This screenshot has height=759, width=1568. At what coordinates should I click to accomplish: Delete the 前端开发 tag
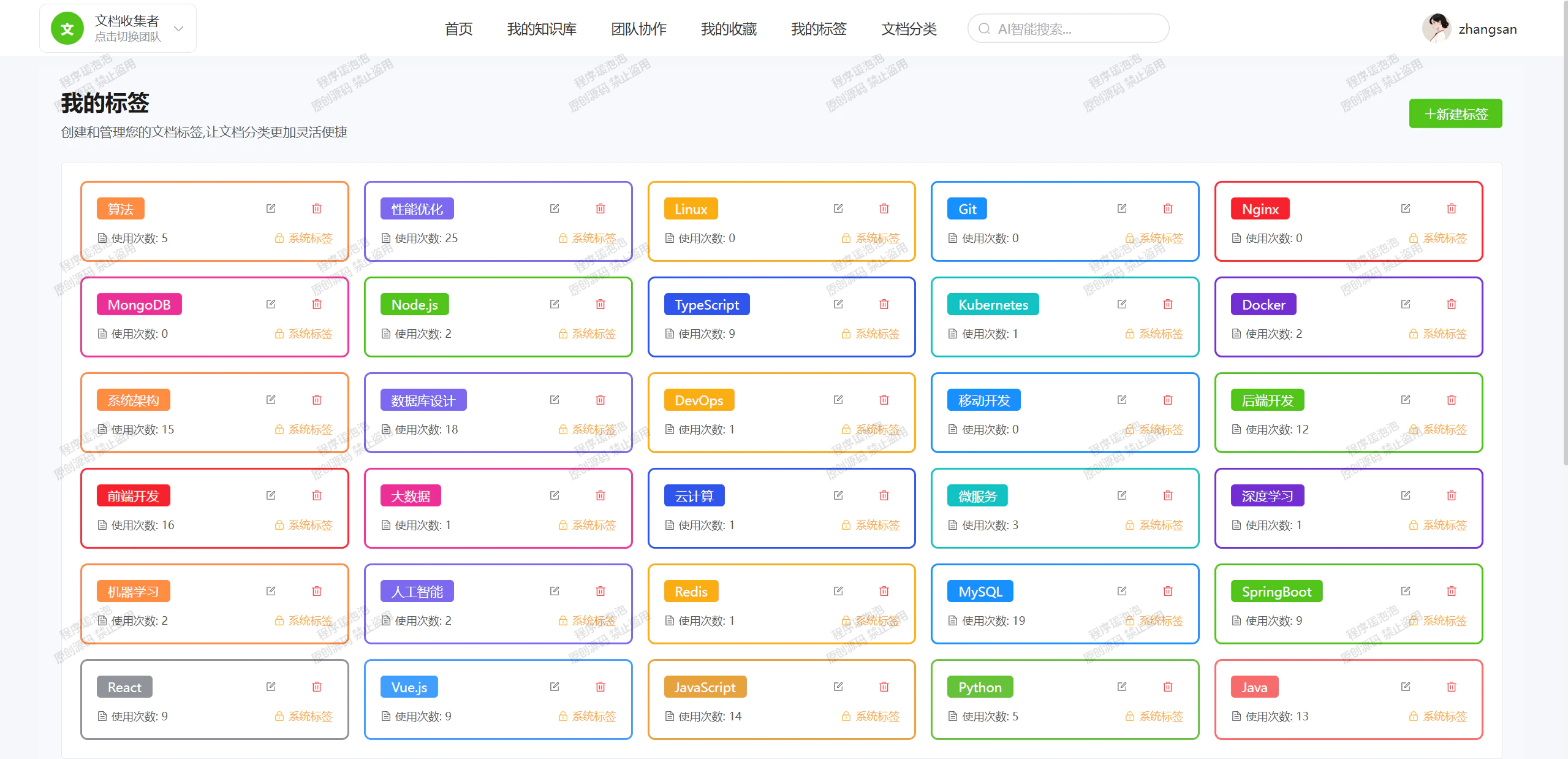317,495
